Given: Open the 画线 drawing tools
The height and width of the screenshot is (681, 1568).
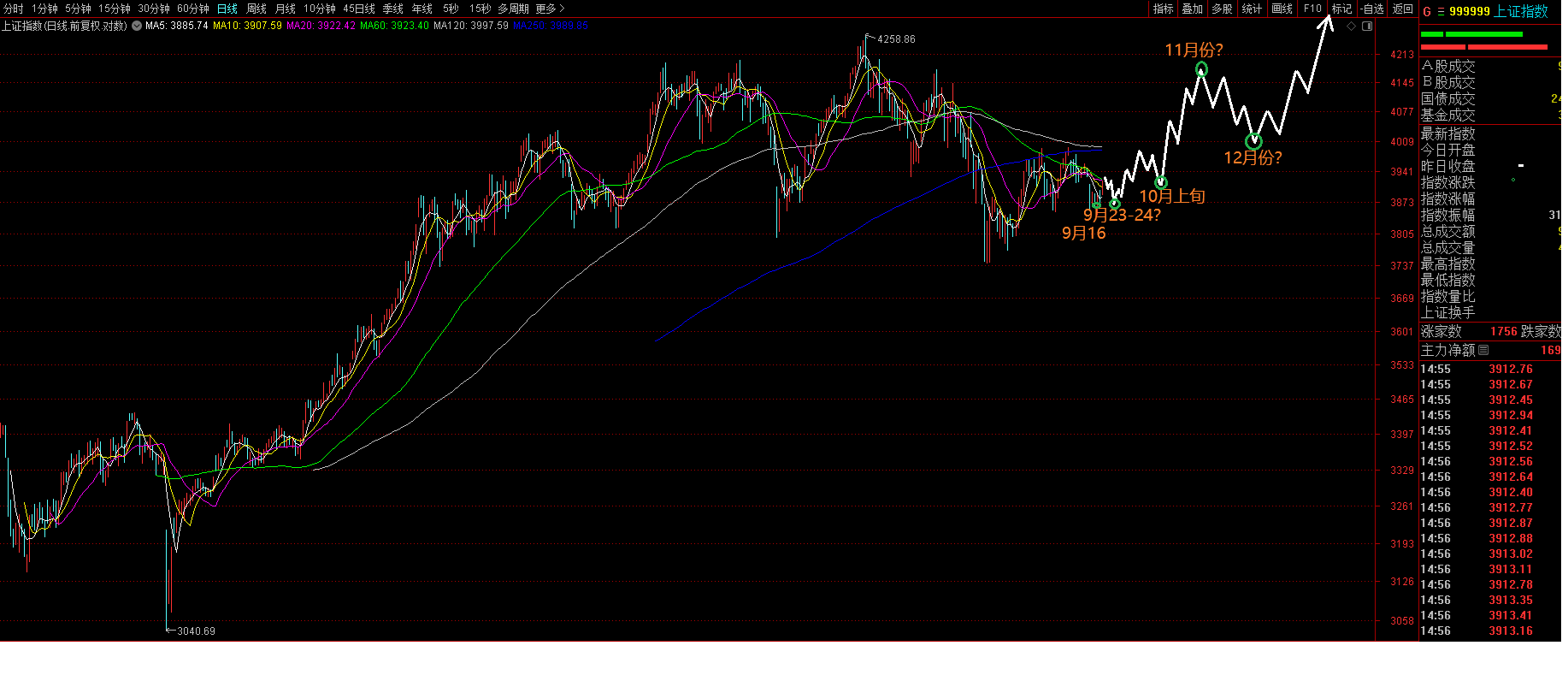Looking at the screenshot, I should 1282,9.
